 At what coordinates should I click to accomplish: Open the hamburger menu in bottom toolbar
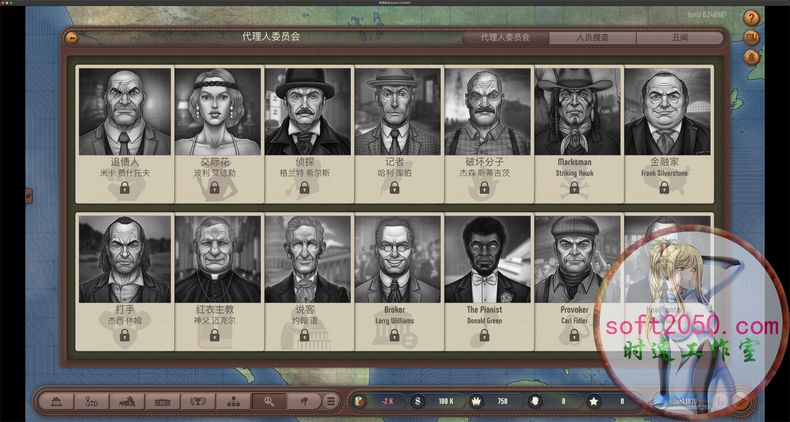tap(331, 401)
